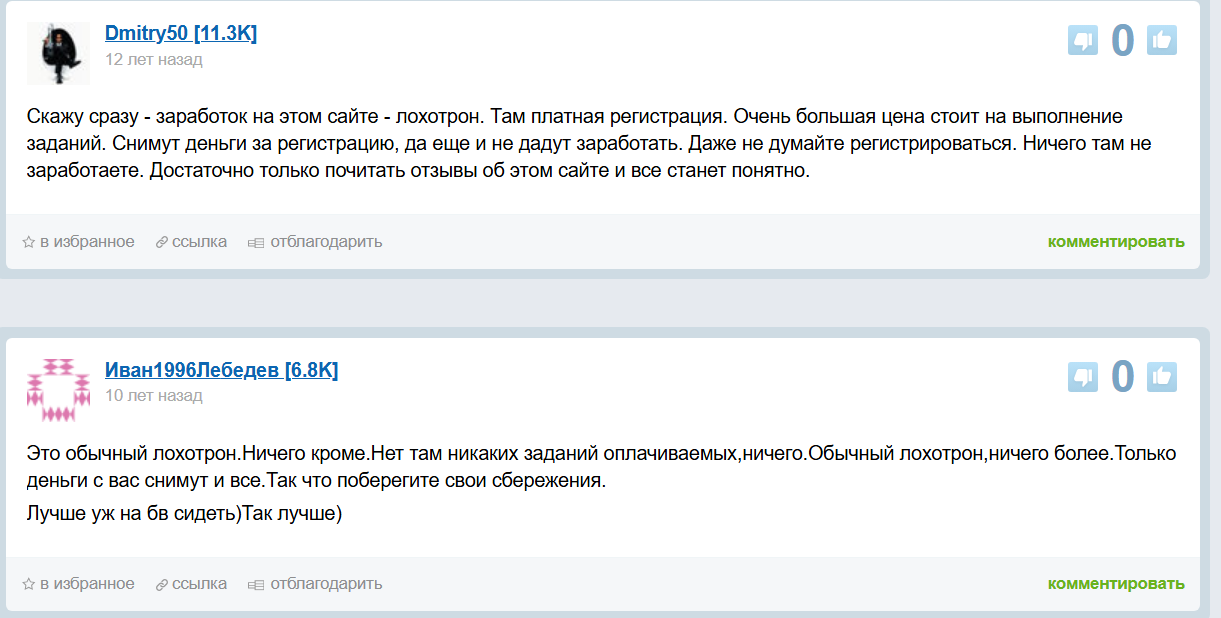Image resolution: width=1221 pixels, height=618 pixels.
Task: Click комментировать on Иван1996Лебедев's review
Action: point(1114,583)
